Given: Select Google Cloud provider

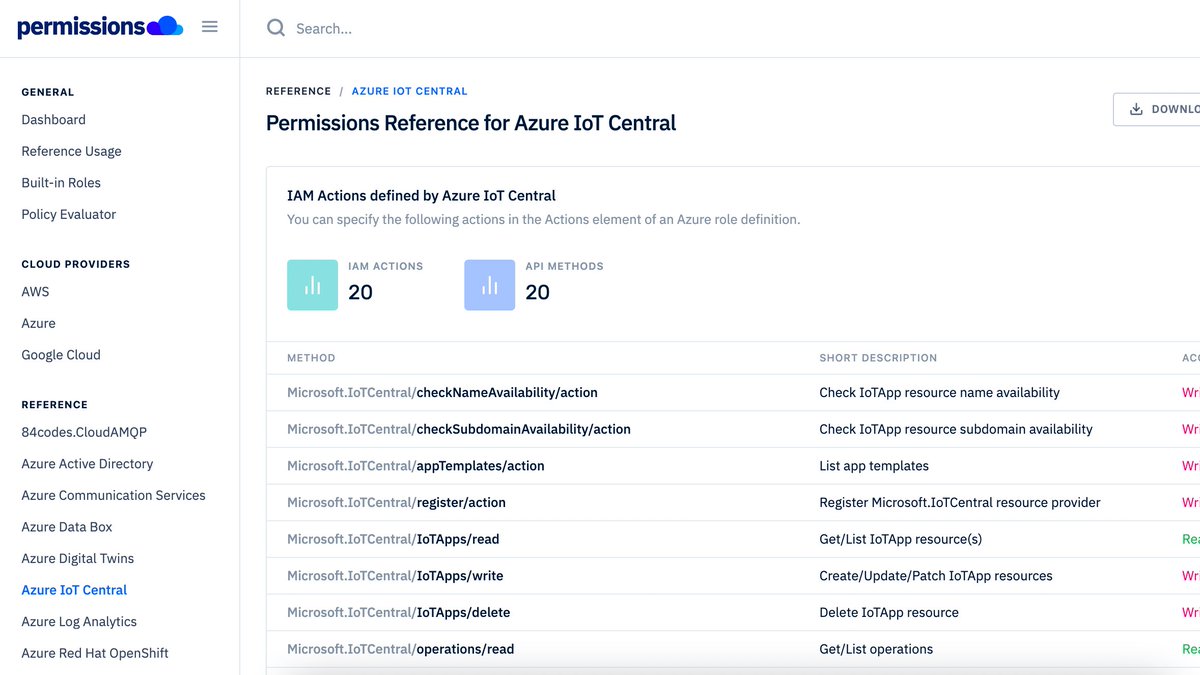Looking at the screenshot, I should [x=61, y=355].
